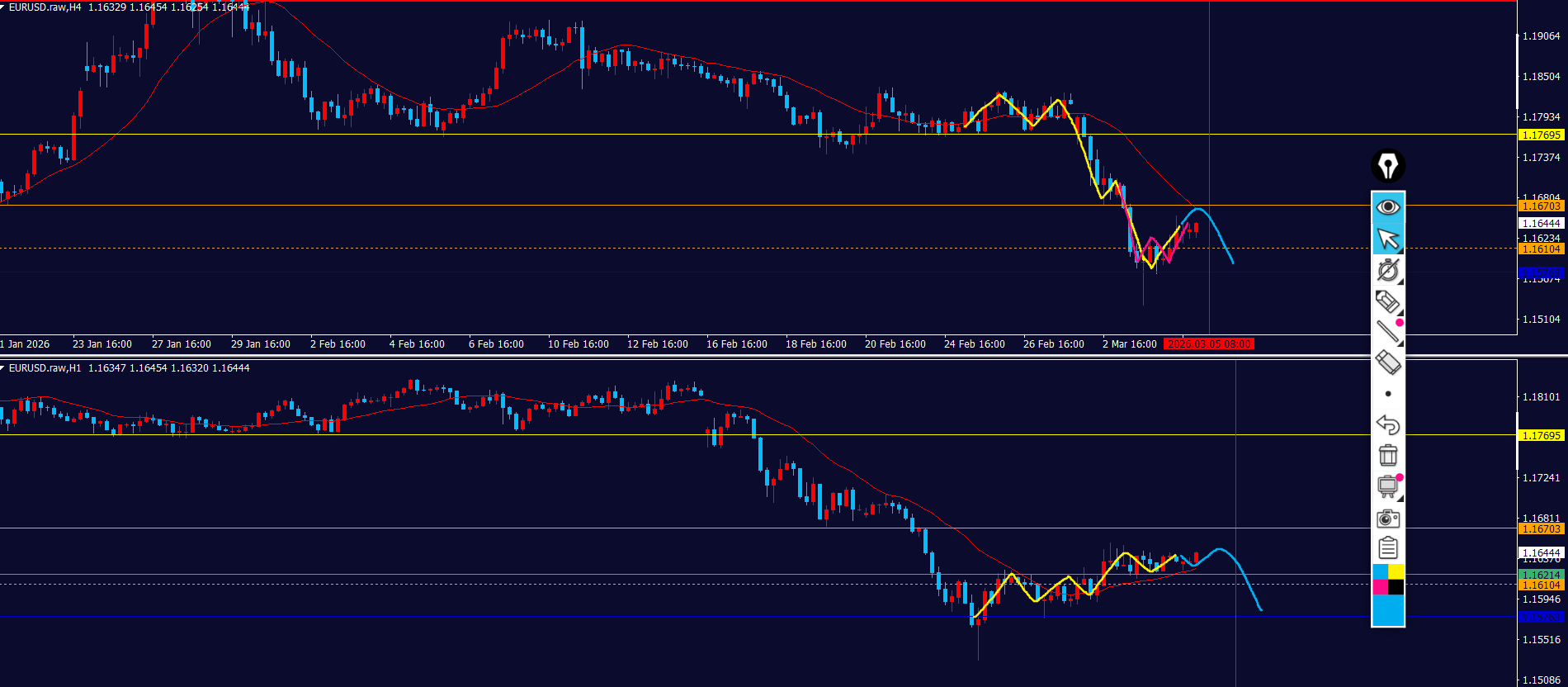
Task: Toggle the crossed-out stopwatch timer tool
Action: (1387, 270)
